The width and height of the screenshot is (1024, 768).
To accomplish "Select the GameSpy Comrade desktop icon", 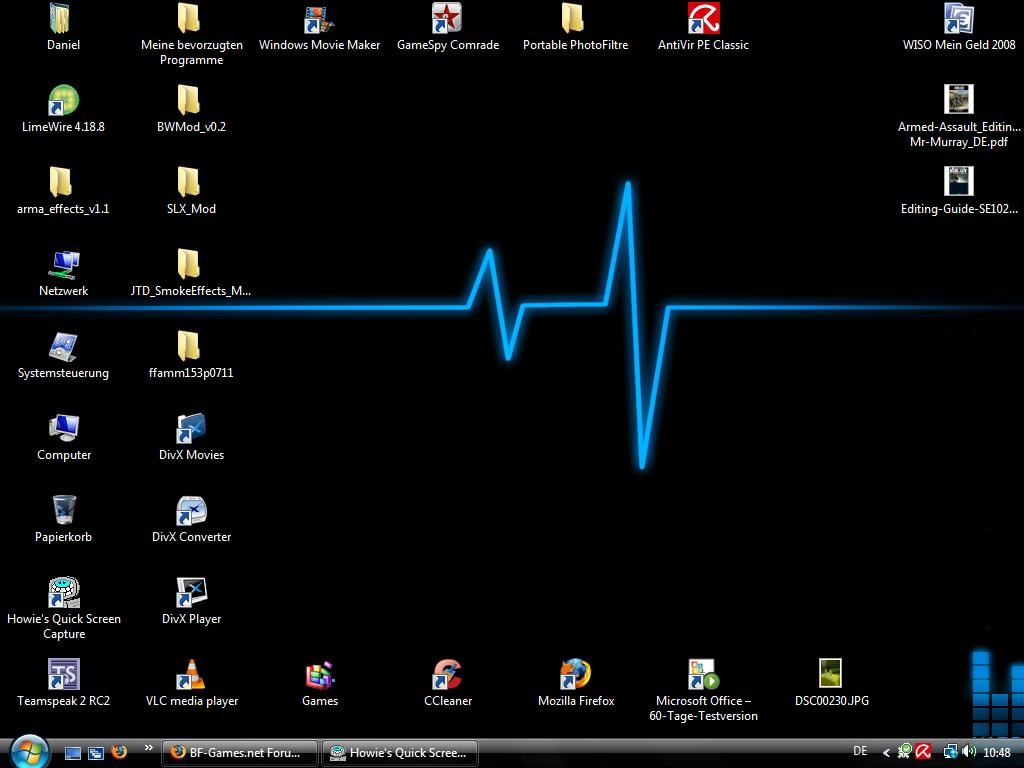I will [x=447, y=19].
